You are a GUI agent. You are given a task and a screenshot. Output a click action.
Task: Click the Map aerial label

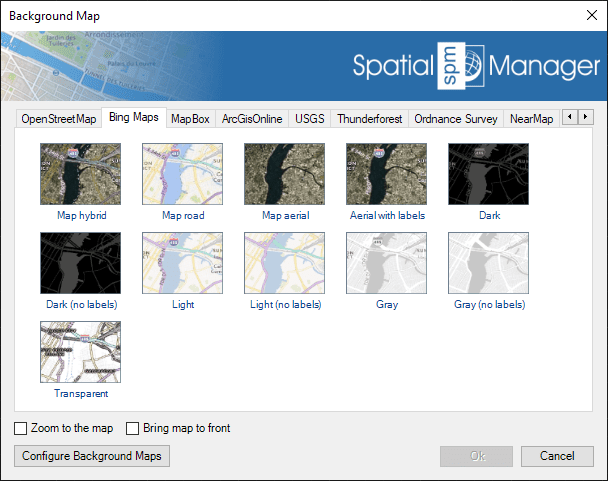(x=286, y=215)
